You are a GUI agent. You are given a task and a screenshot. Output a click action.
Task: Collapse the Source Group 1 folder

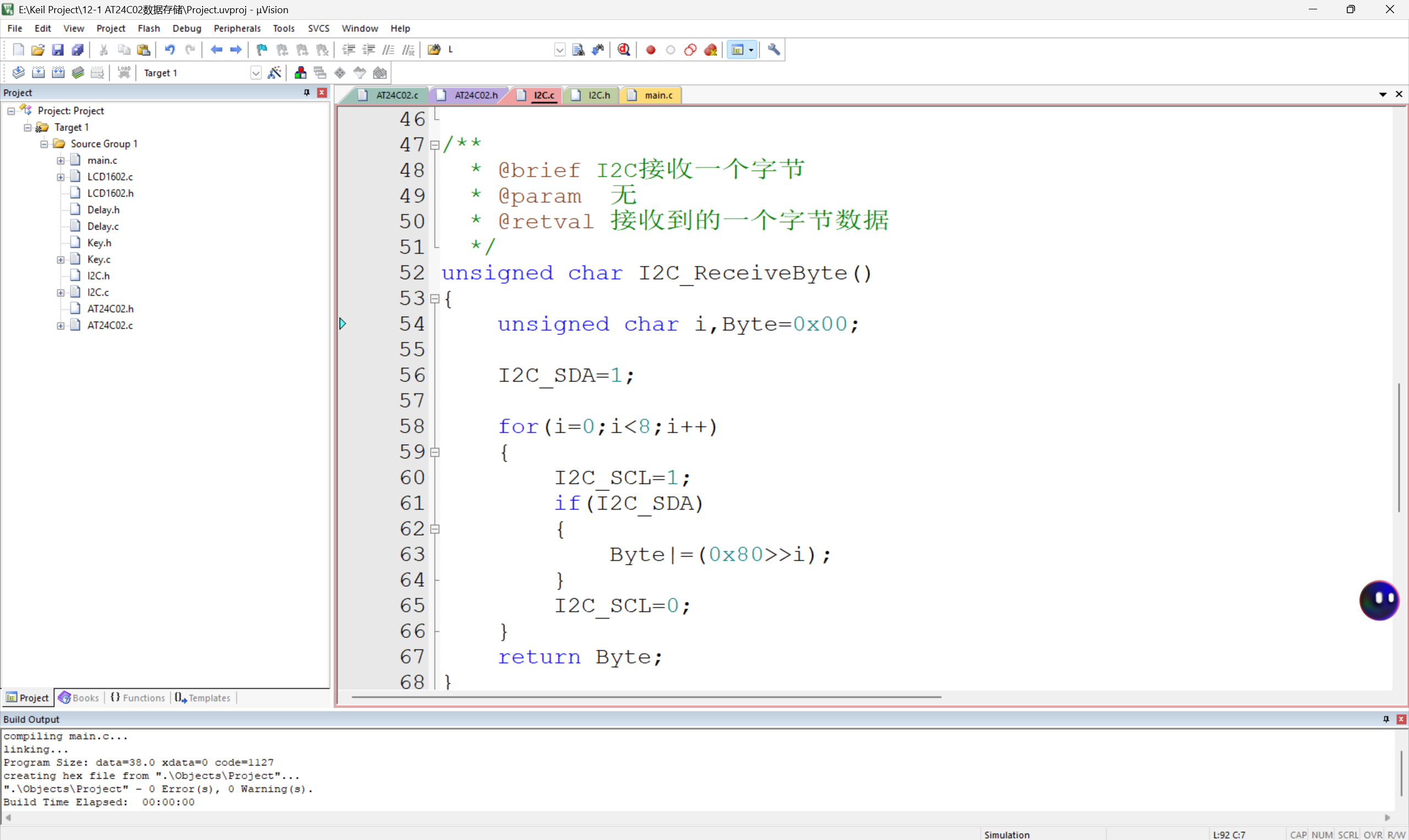43,144
